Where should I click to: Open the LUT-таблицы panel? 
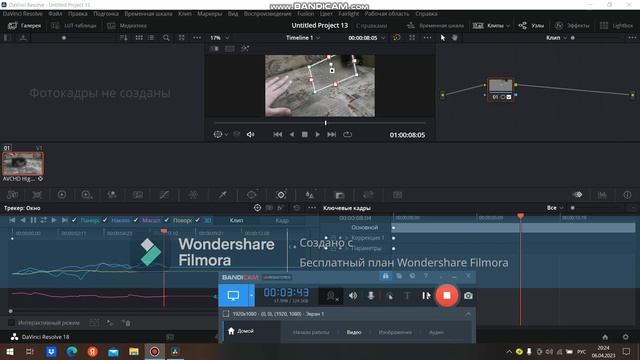pyautogui.click(x=74, y=25)
